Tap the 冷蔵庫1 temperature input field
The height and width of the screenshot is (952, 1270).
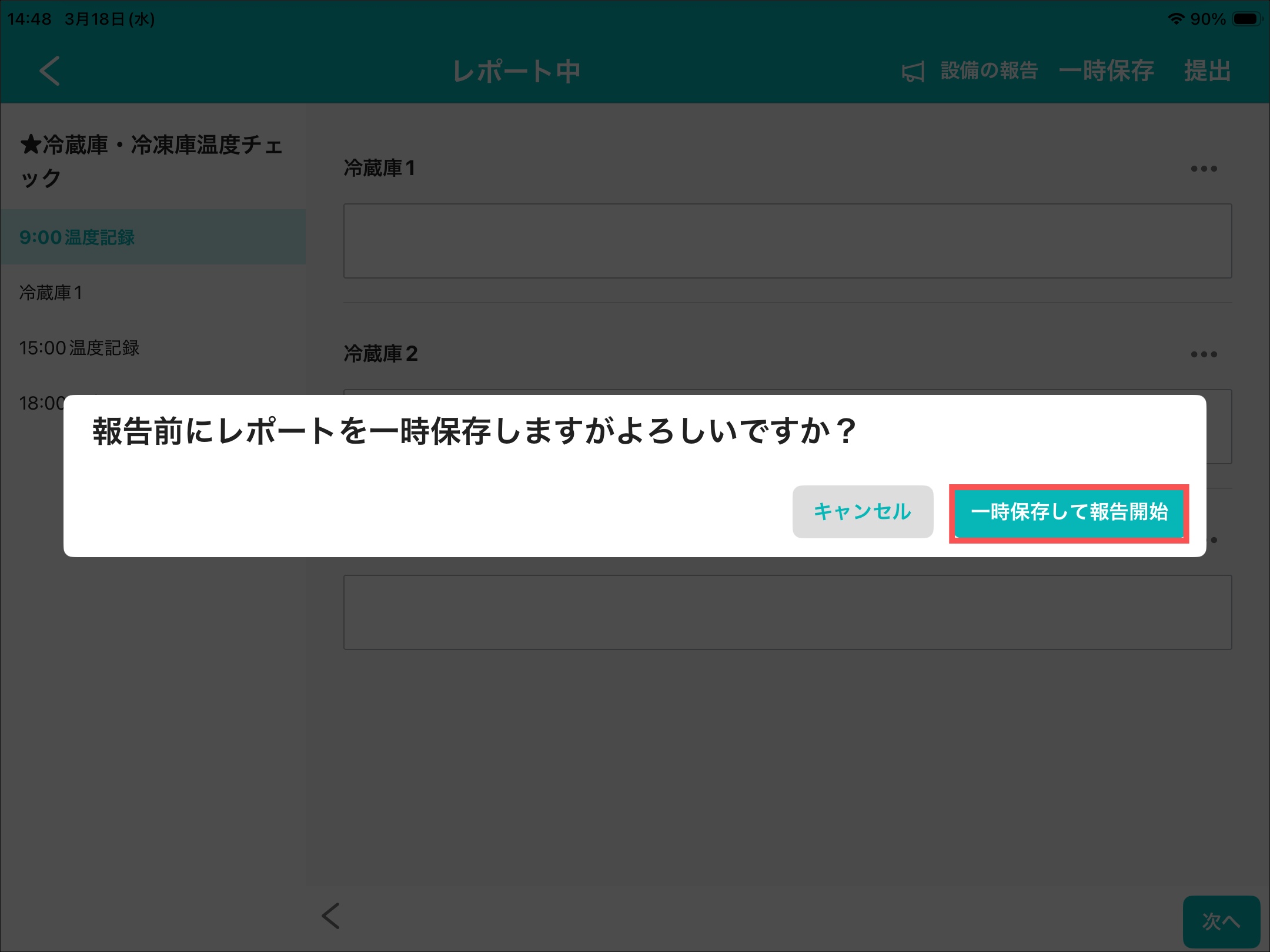click(x=787, y=241)
